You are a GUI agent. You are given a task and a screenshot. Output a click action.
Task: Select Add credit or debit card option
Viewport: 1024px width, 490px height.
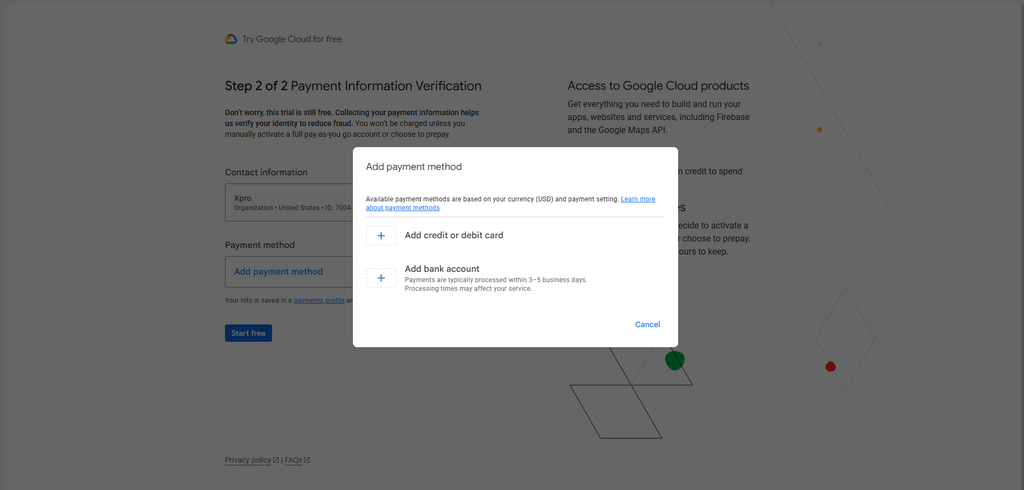(454, 235)
